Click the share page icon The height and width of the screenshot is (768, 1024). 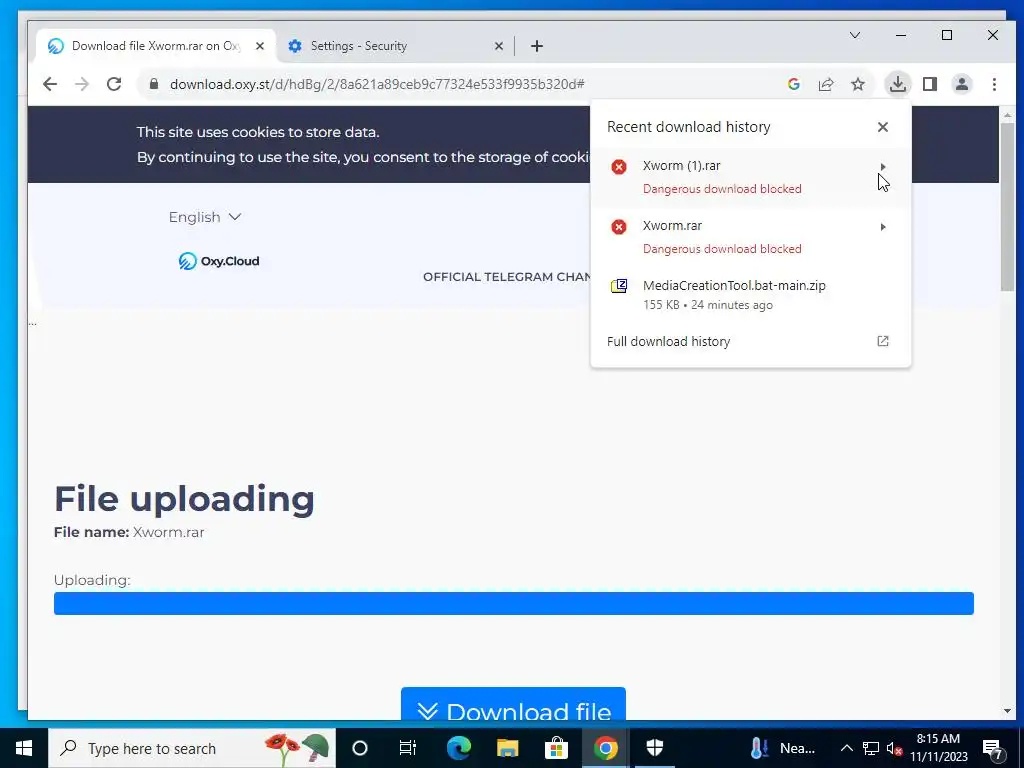(x=826, y=84)
